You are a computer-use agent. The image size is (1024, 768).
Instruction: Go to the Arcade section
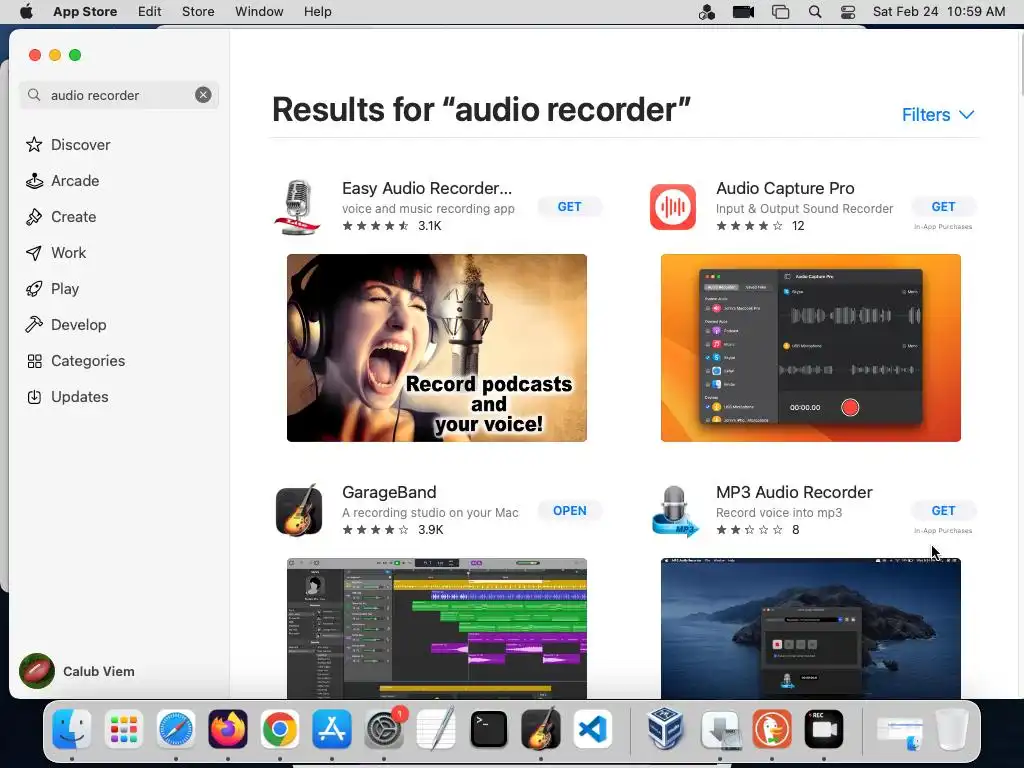point(63,180)
